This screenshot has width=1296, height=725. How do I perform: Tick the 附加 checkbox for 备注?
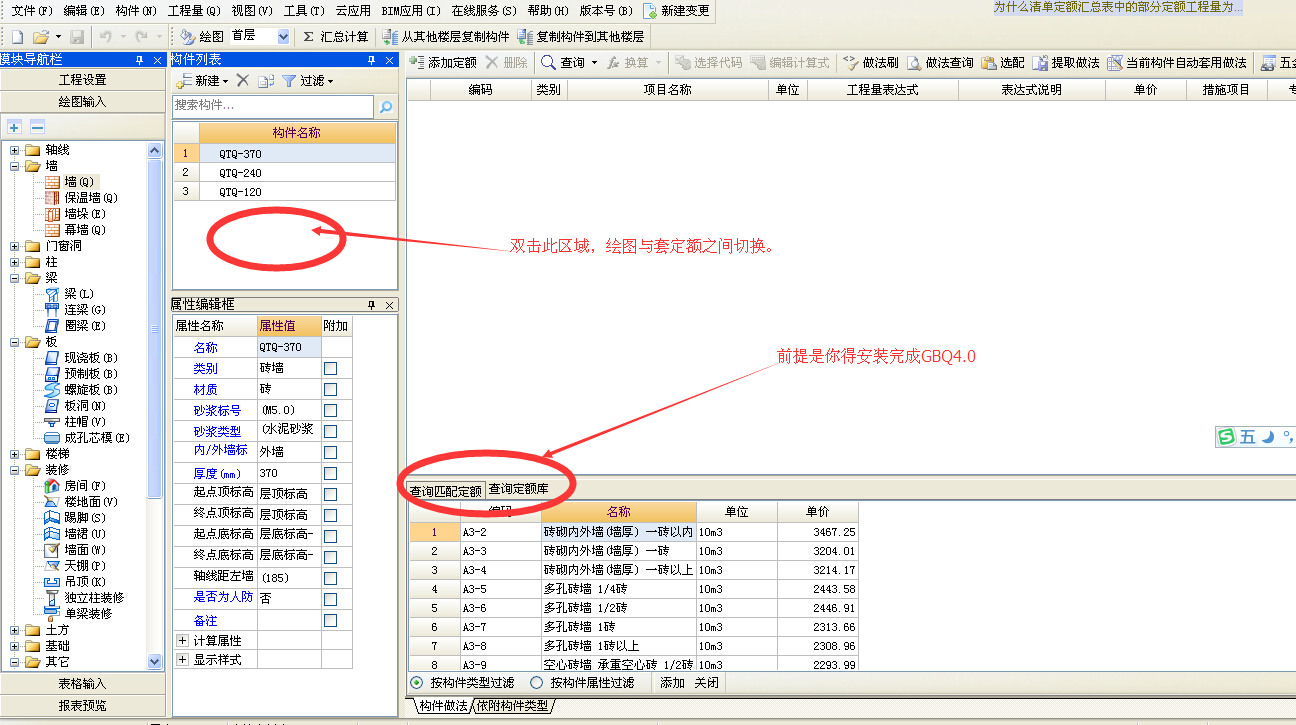[331, 620]
